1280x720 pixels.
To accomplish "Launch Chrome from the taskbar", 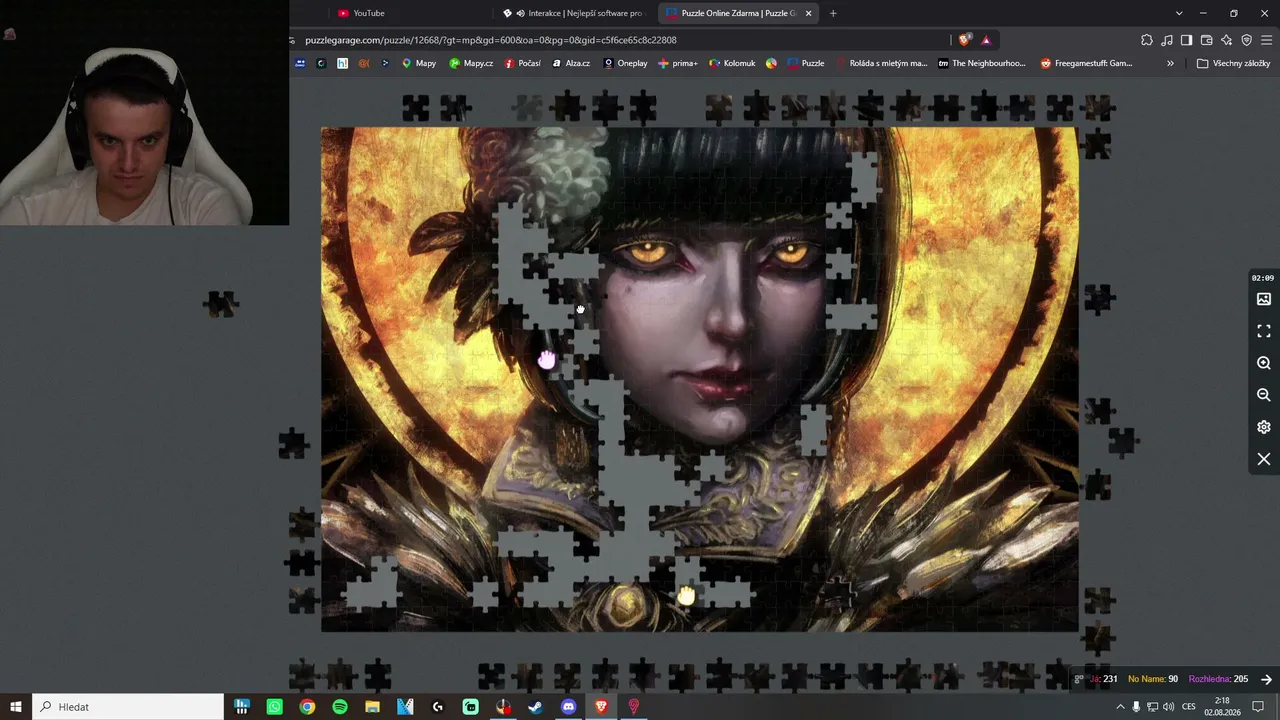I will point(307,707).
